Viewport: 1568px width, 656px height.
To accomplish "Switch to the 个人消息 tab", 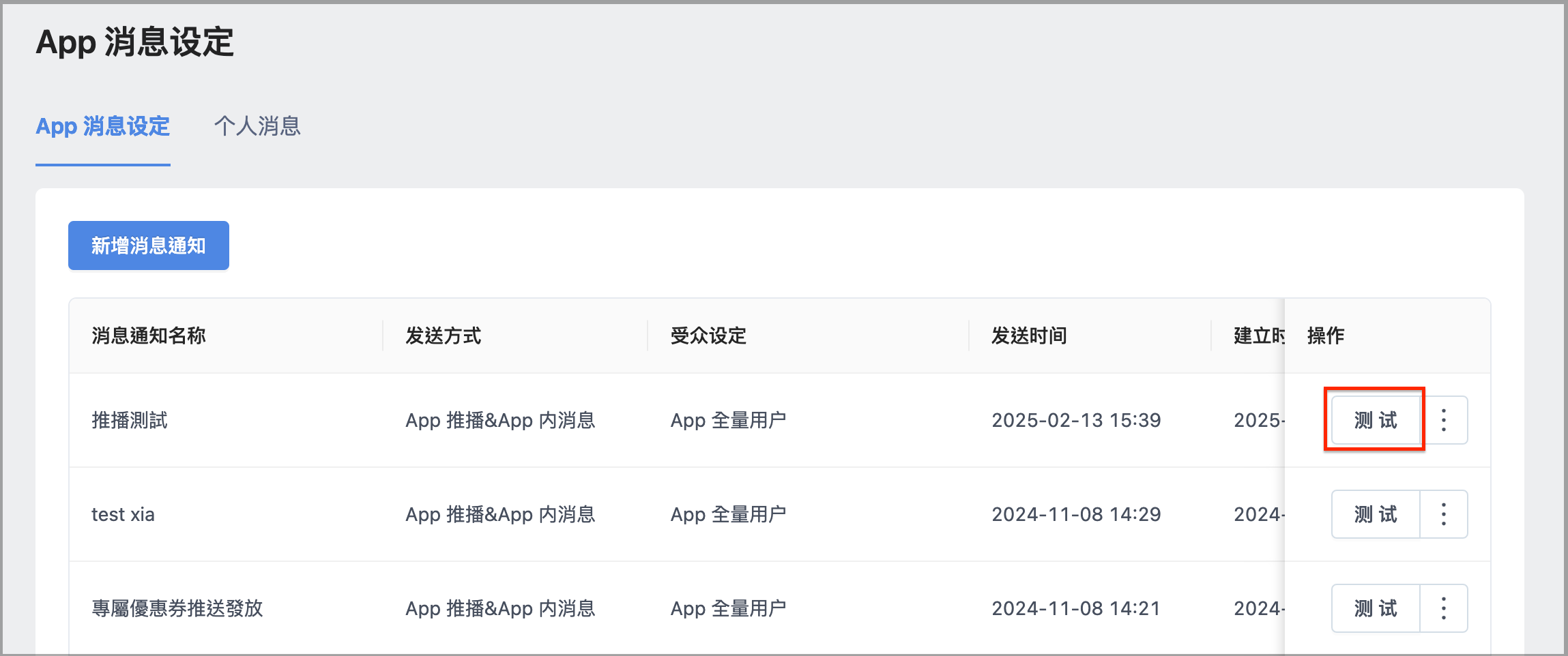I will coord(257,126).
